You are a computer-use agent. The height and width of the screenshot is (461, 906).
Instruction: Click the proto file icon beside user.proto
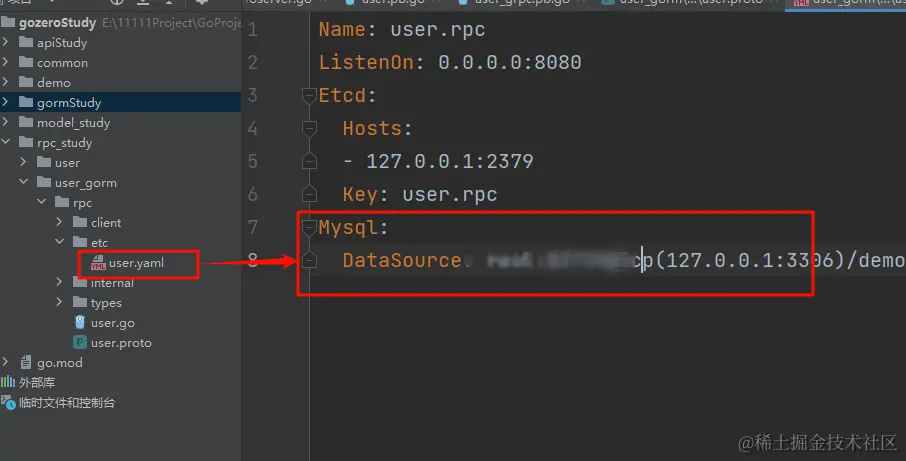pyautogui.click(x=80, y=343)
